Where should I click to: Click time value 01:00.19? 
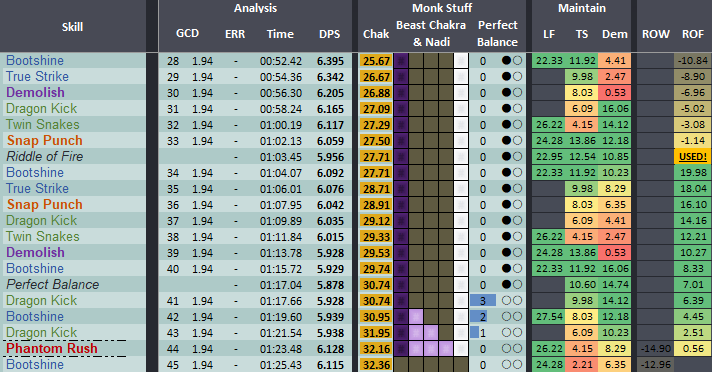point(281,125)
